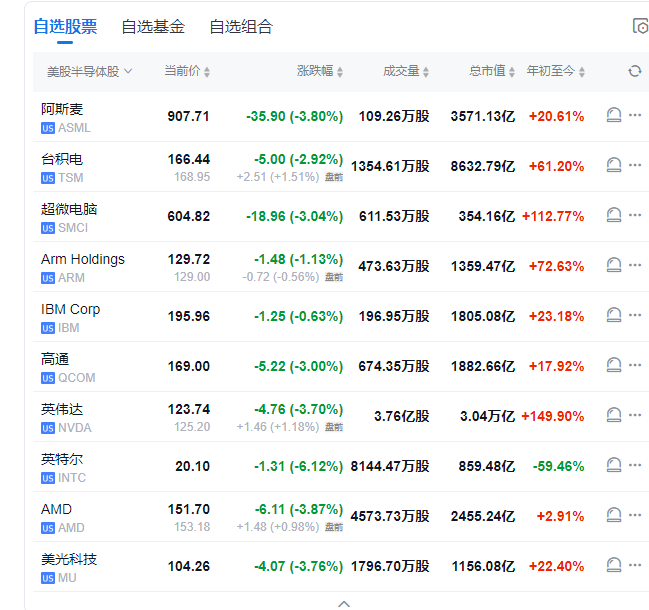649x610 pixels.
Task: Open more options for the MU row
Action: click(x=635, y=565)
